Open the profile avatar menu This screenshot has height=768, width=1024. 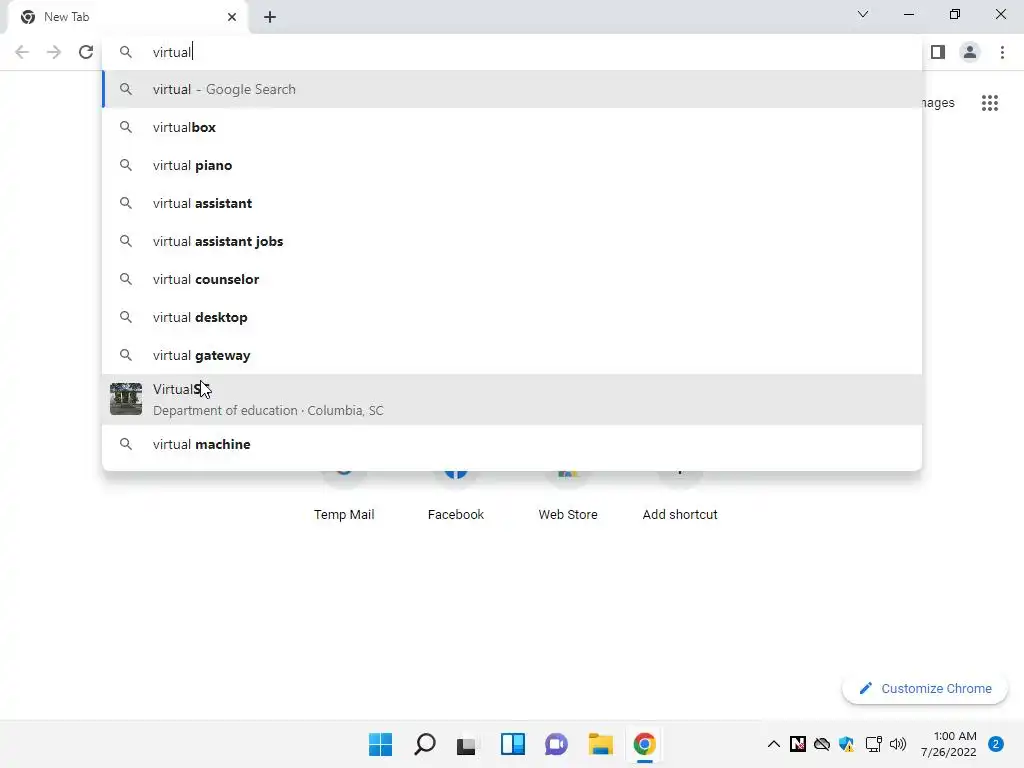[970, 52]
